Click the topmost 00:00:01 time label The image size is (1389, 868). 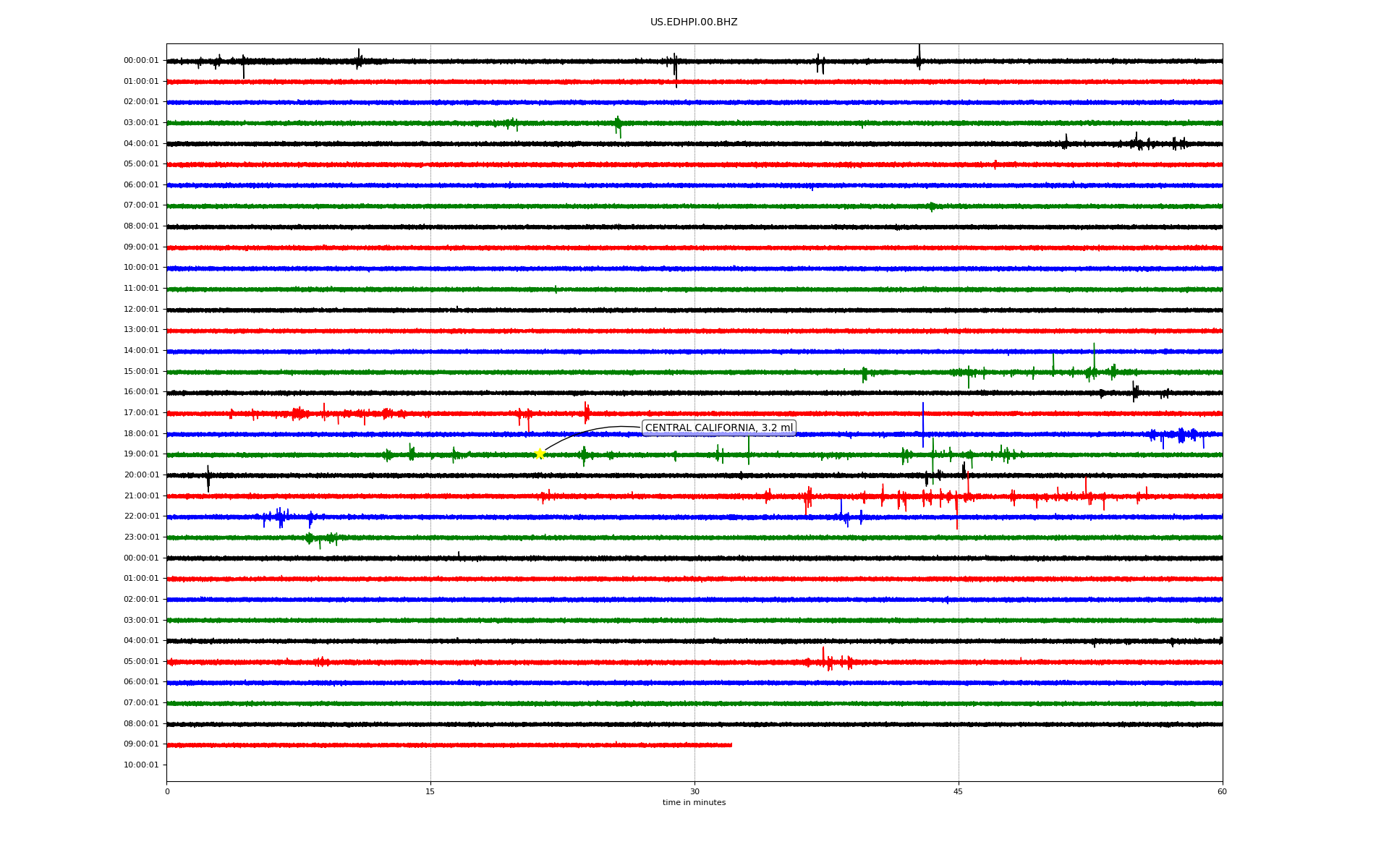141,61
